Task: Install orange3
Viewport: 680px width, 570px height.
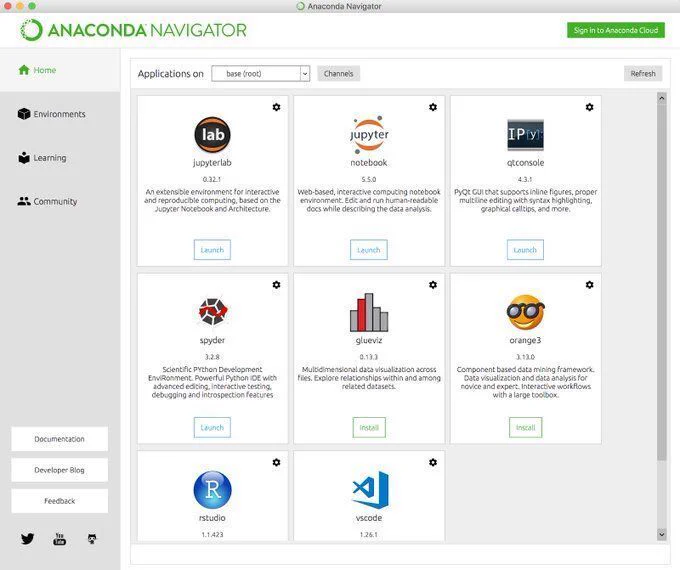Action: point(526,427)
